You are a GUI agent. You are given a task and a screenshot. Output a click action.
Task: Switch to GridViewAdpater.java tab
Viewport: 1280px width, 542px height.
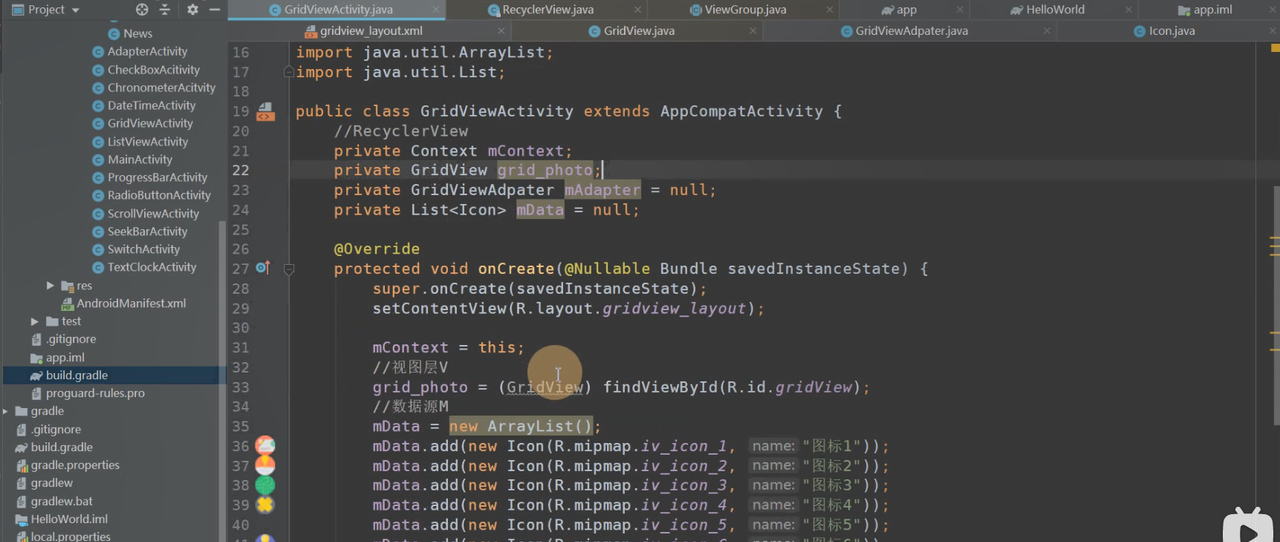click(911, 31)
